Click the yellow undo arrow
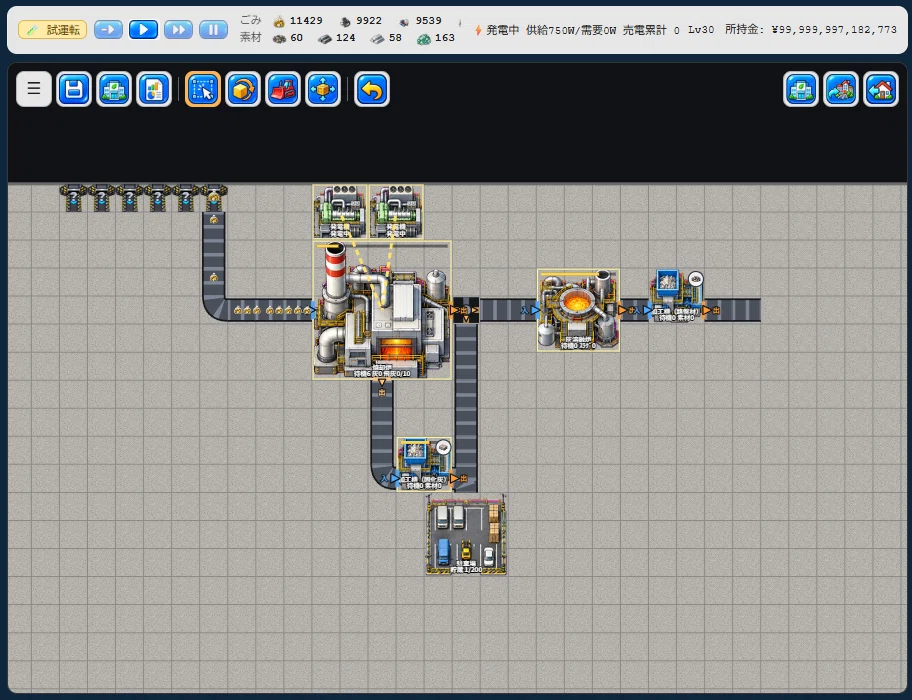The width and height of the screenshot is (912, 700). [372, 89]
